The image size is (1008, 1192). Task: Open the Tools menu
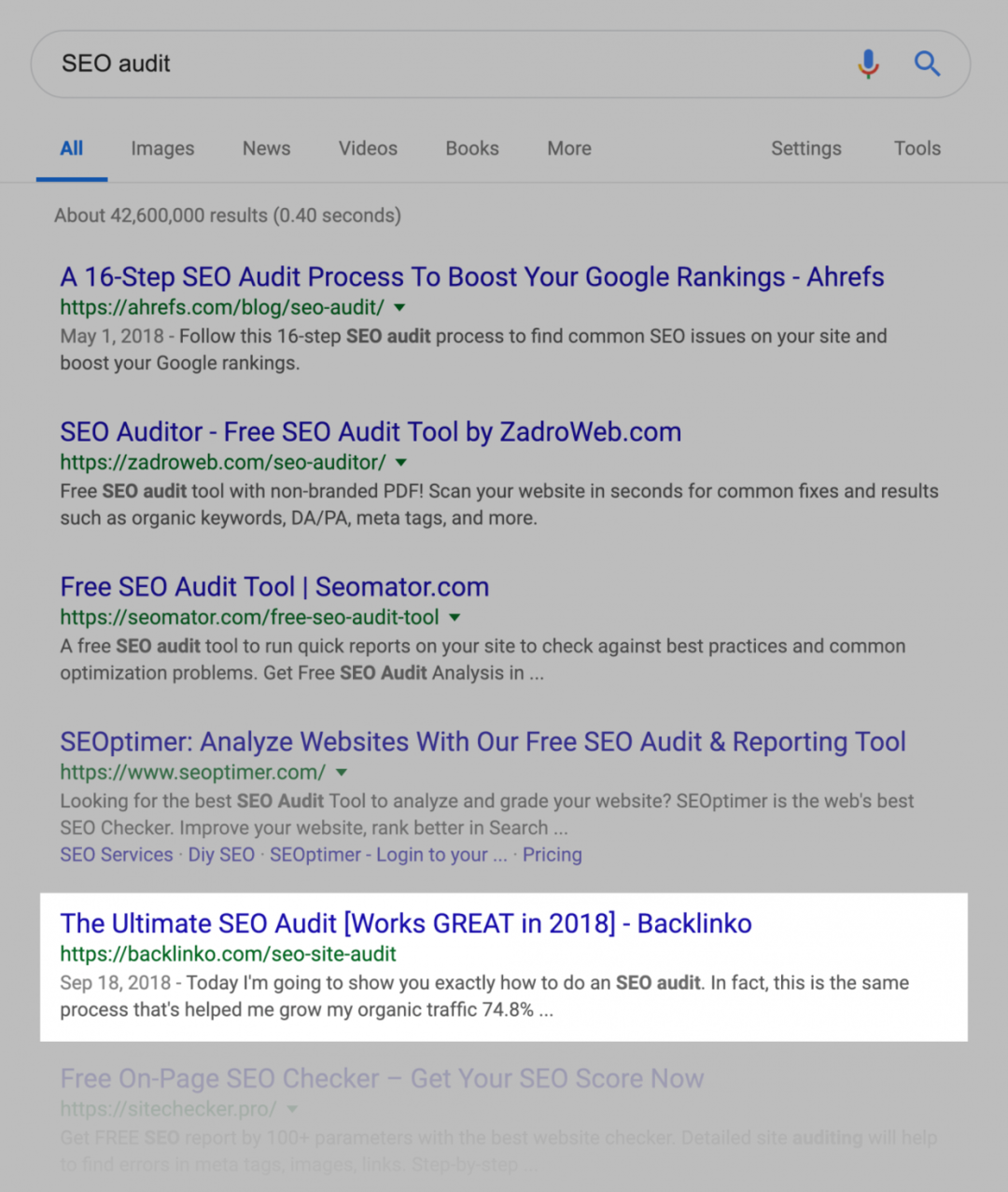click(917, 148)
